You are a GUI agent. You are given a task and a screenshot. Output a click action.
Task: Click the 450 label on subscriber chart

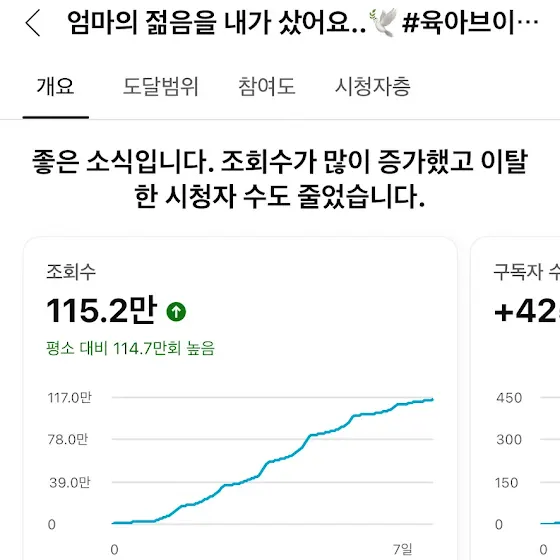coord(509,398)
